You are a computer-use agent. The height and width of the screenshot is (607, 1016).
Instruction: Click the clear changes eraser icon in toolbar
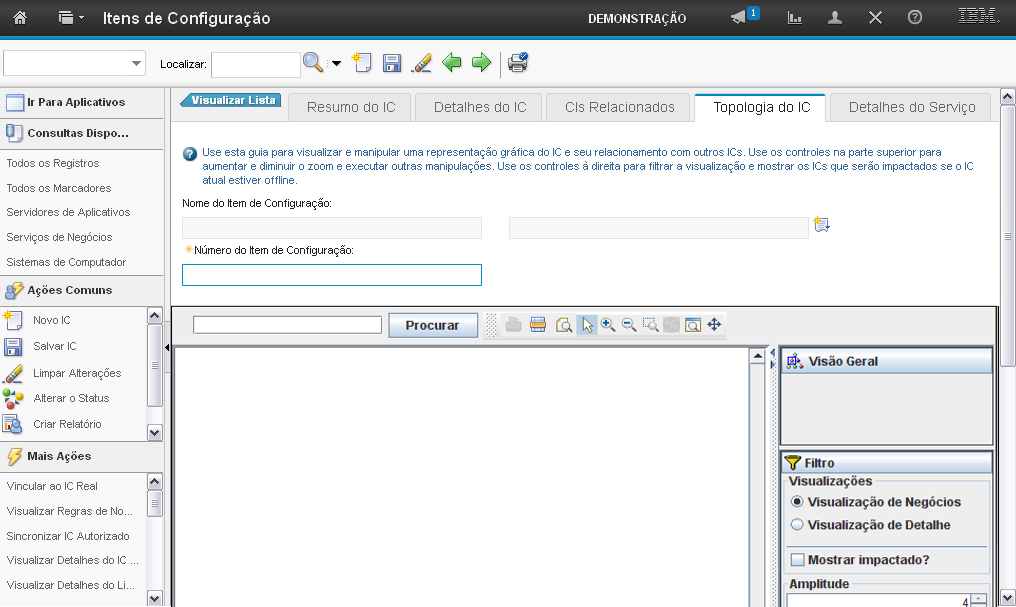tap(422, 63)
